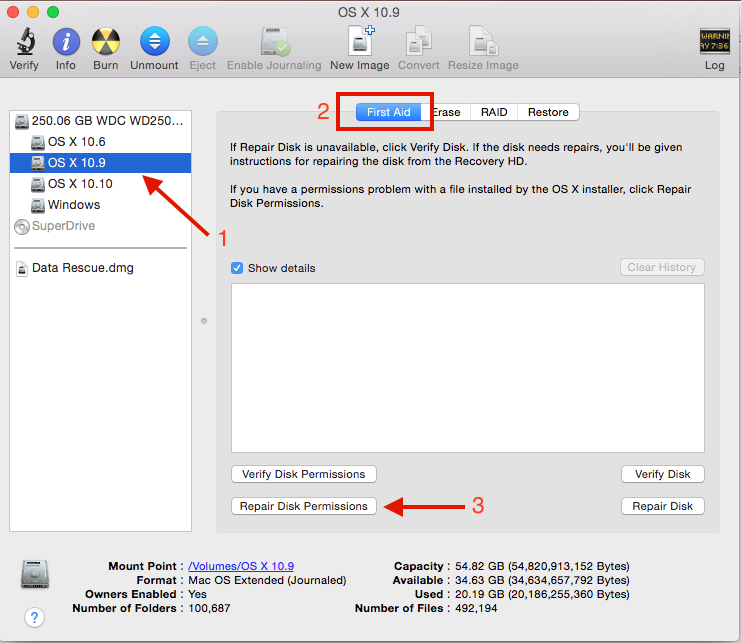This screenshot has width=741, height=643.
Task: Open the Info toolbar icon
Action: tap(66, 42)
